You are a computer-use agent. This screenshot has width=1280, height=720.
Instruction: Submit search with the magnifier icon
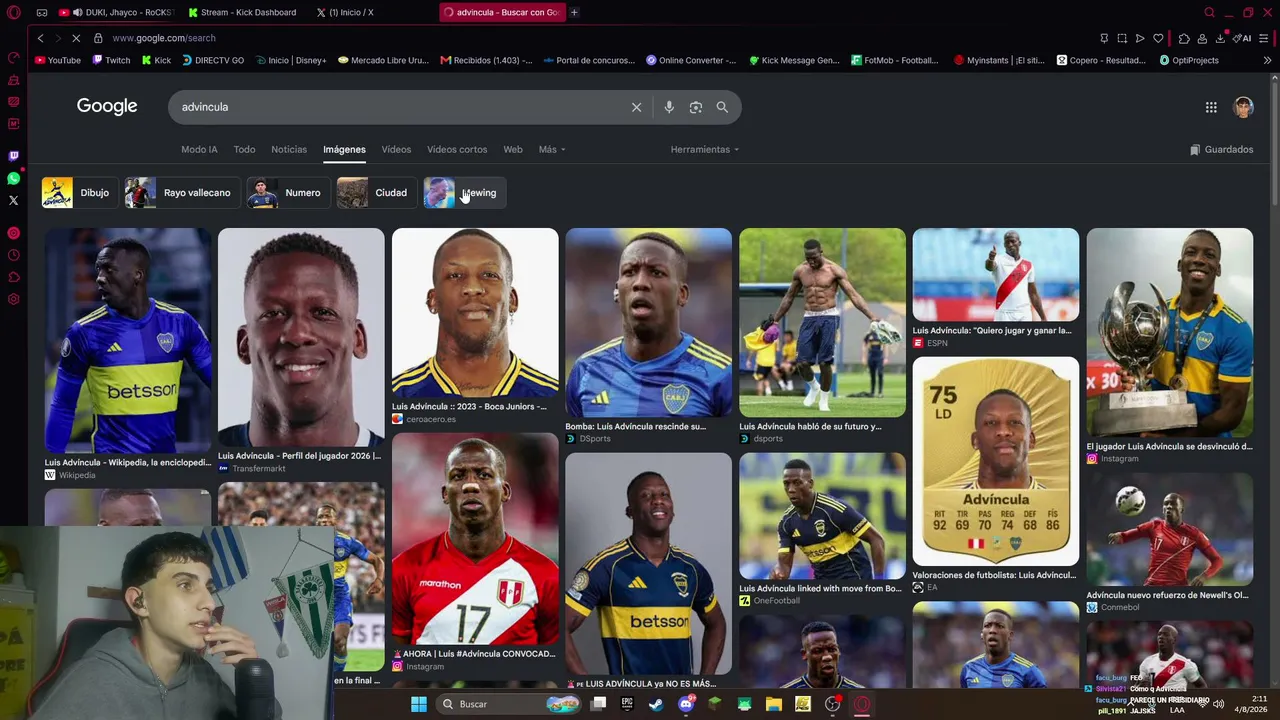point(722,107)
